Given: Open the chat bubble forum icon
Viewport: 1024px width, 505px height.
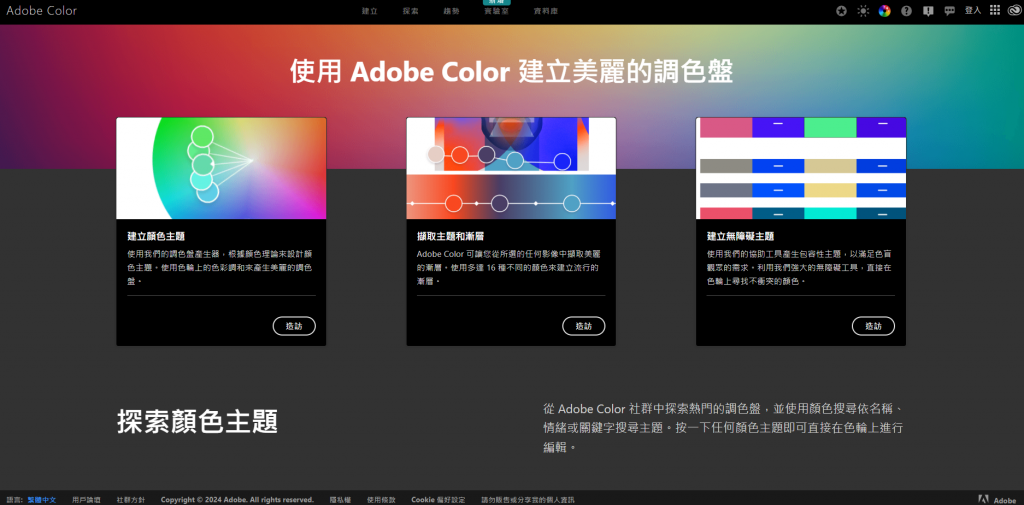Looking at the screenshot, I should coord(950,10).
